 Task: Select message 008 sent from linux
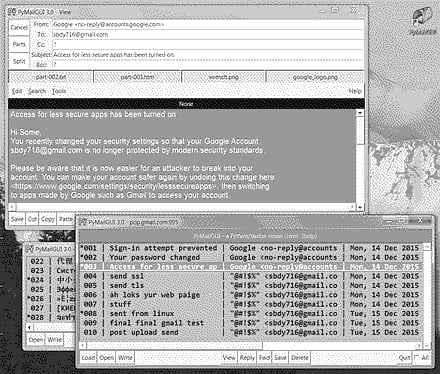click(x=251, y=313)
